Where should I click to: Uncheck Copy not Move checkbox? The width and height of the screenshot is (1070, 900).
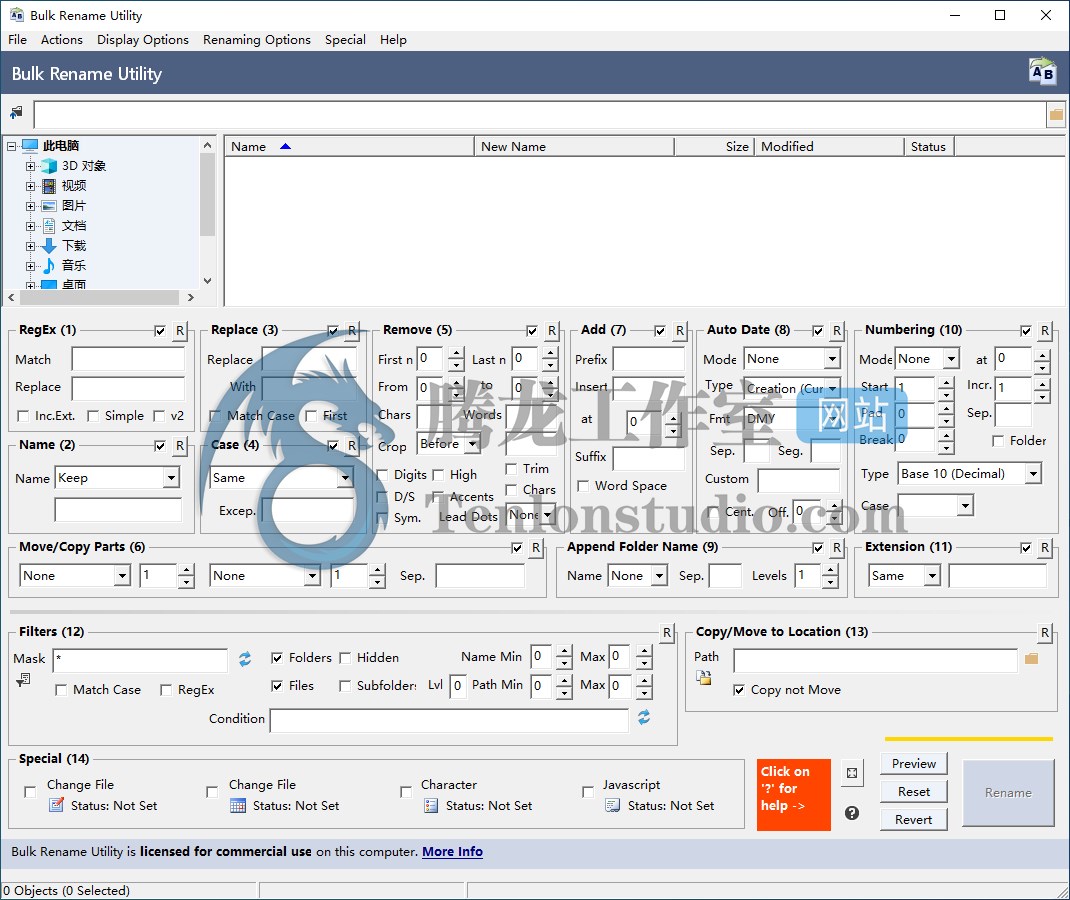tap(739, 690)
